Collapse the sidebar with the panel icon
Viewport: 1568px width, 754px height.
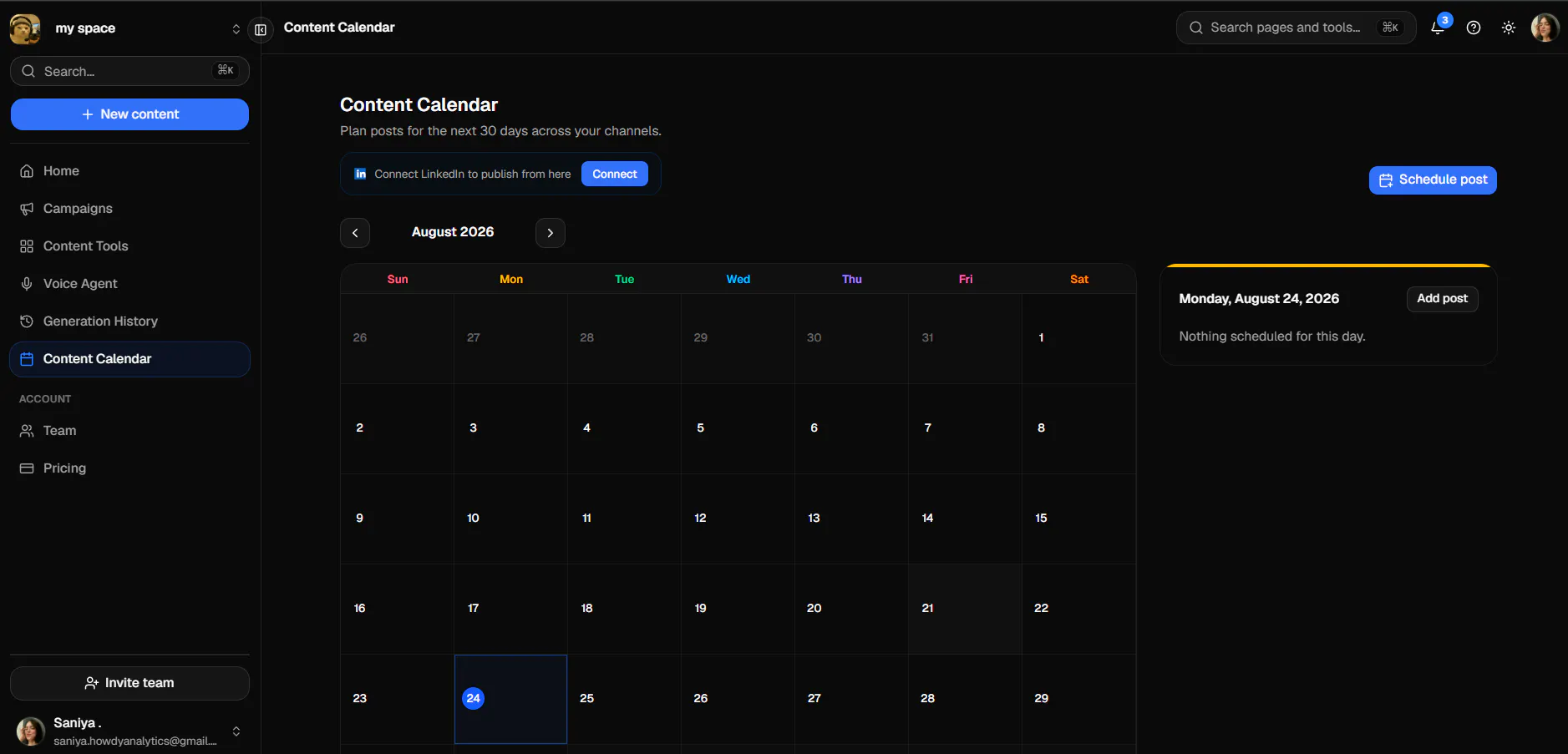(261, 29)
